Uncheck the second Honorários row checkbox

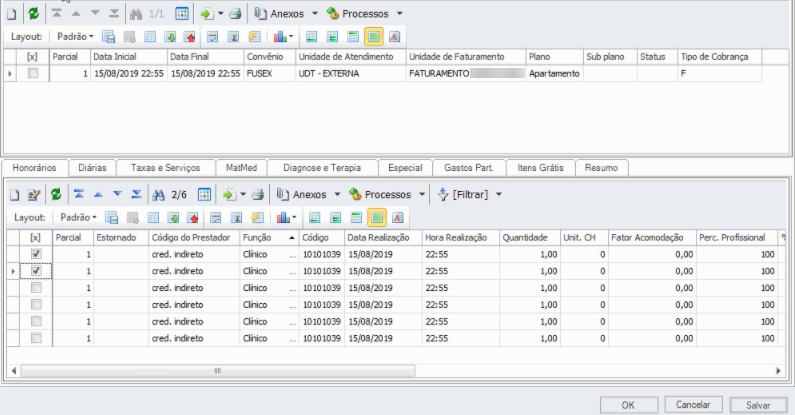pos(36,271)
